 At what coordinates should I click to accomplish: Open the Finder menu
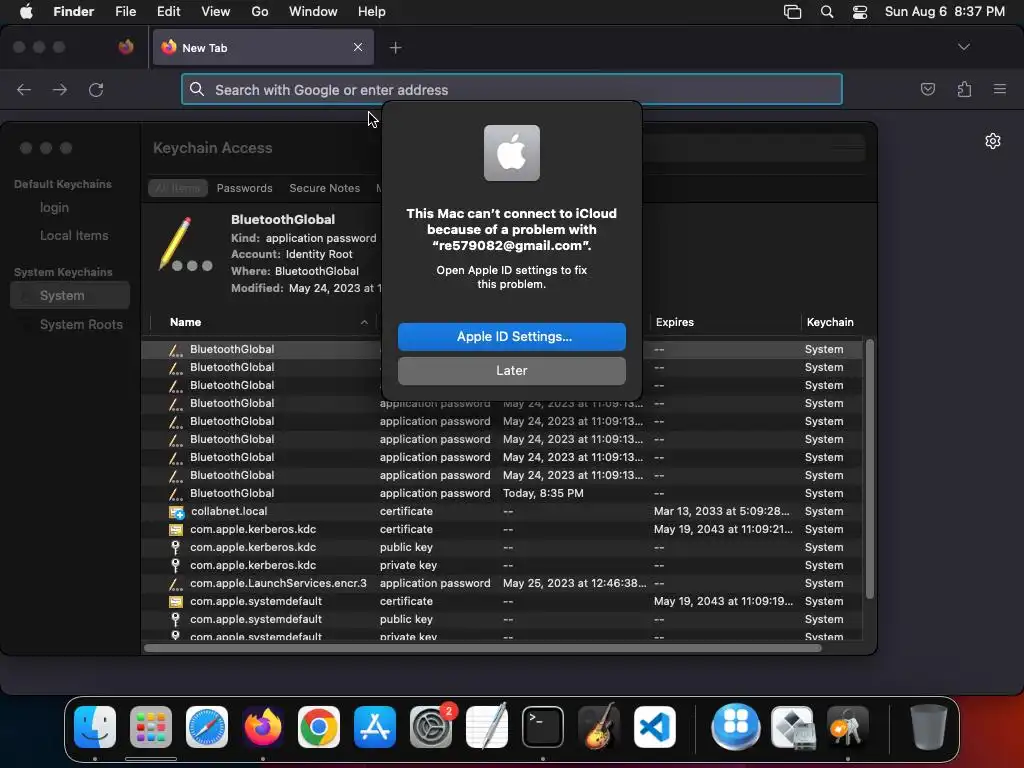73,12
